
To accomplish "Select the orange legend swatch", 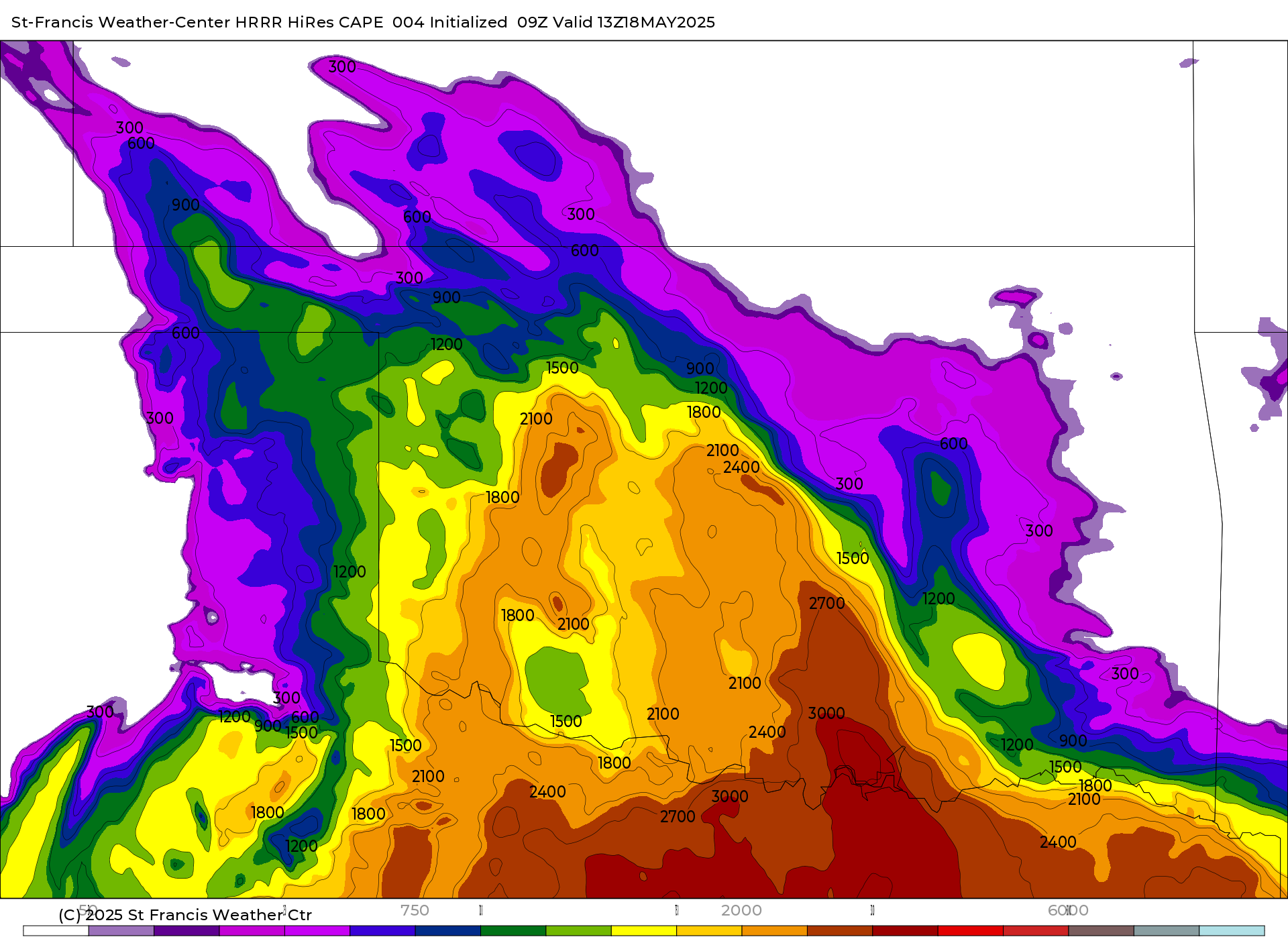I will 775,931.
